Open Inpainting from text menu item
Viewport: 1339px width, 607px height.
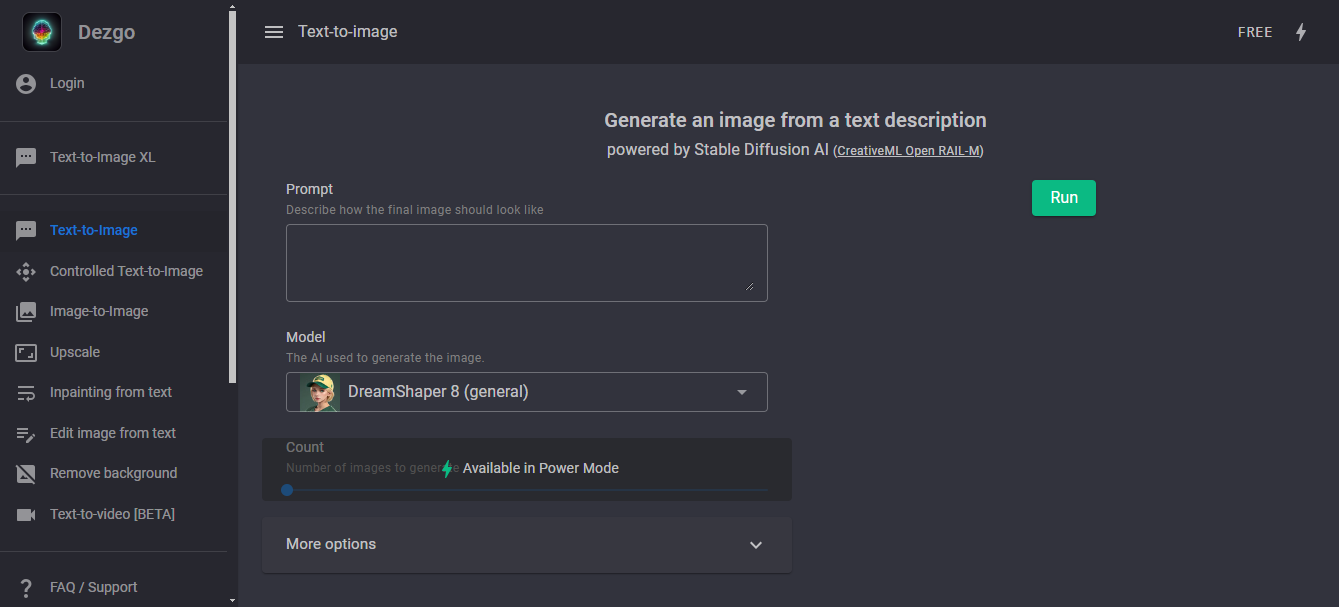[110, 393]
